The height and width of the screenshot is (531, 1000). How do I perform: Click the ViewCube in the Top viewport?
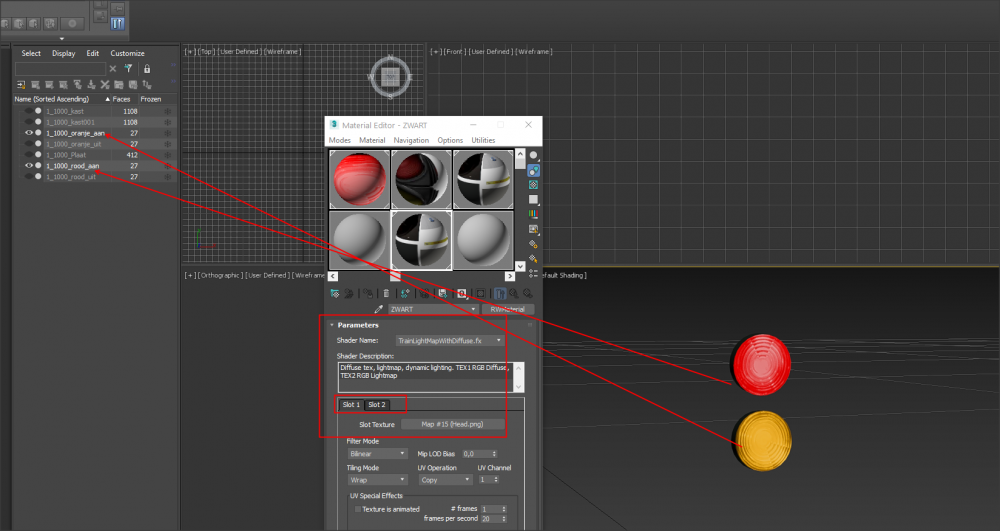(390, 76)
